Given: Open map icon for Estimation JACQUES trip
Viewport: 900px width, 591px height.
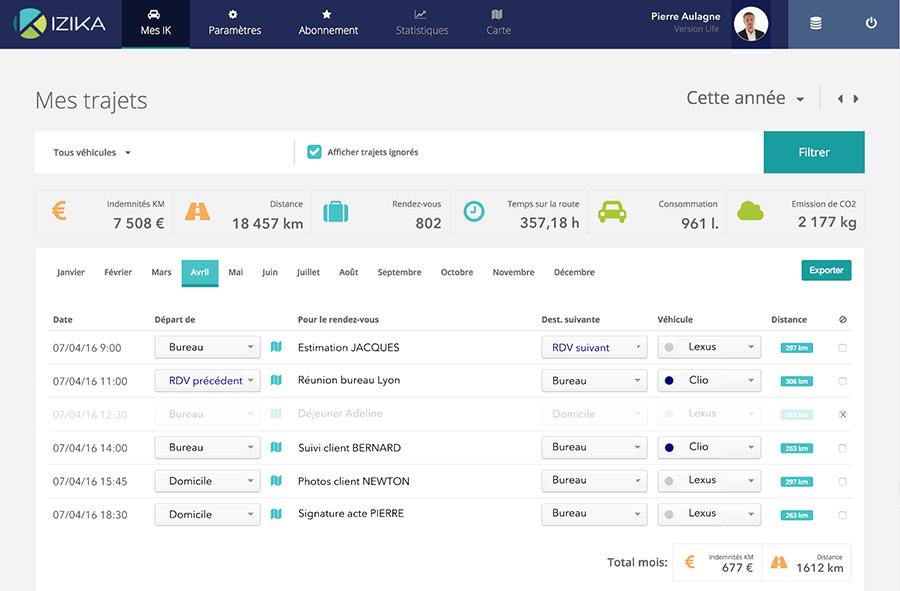Looking at the screenshot, I should [277, 348].
